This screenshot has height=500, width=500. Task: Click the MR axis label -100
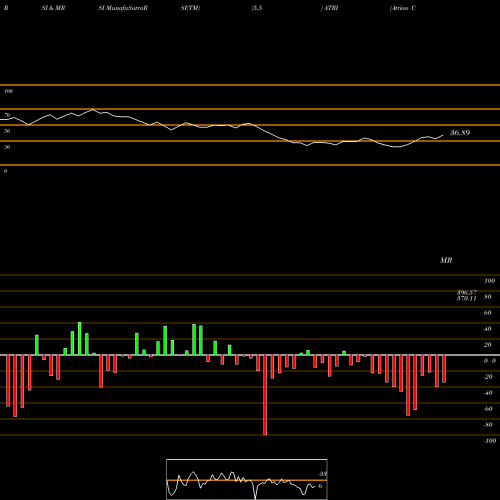[x=490, y=441]
